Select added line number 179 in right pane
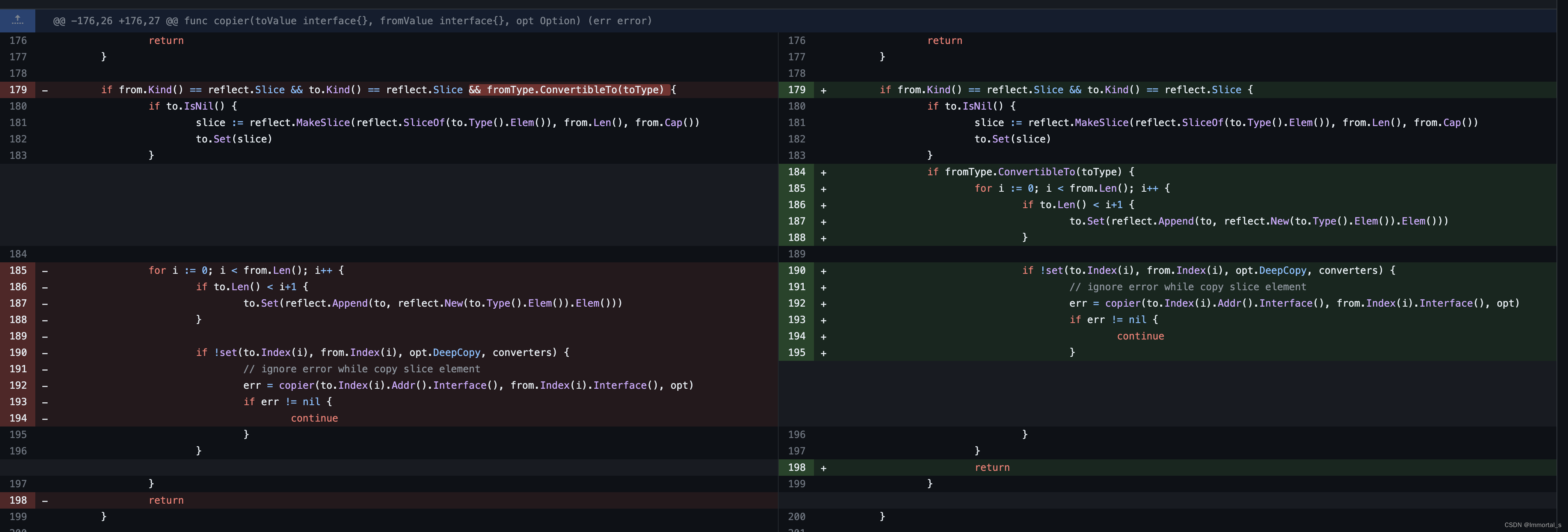Image resolution: width=1568 pixels, height=532 pixels. (x=796, y=89)
